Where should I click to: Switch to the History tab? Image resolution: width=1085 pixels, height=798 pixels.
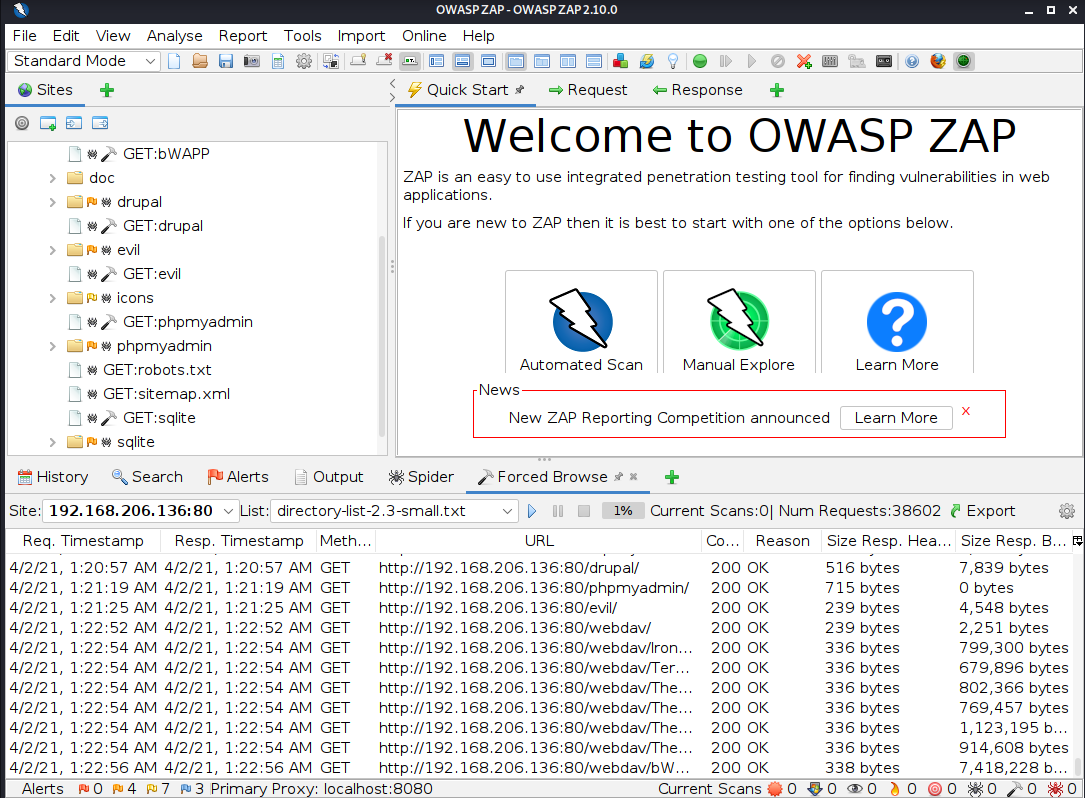[53, 477]
